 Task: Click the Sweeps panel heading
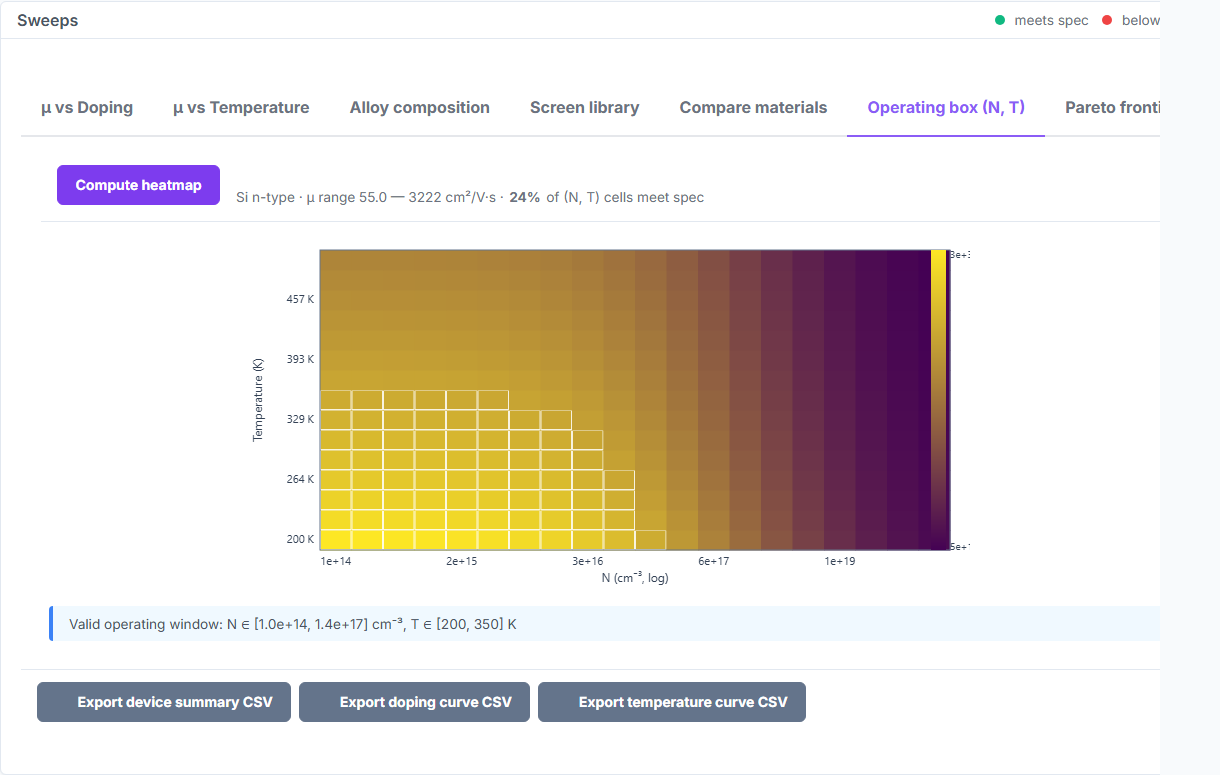pyautogui.click(x=47, y=20)
